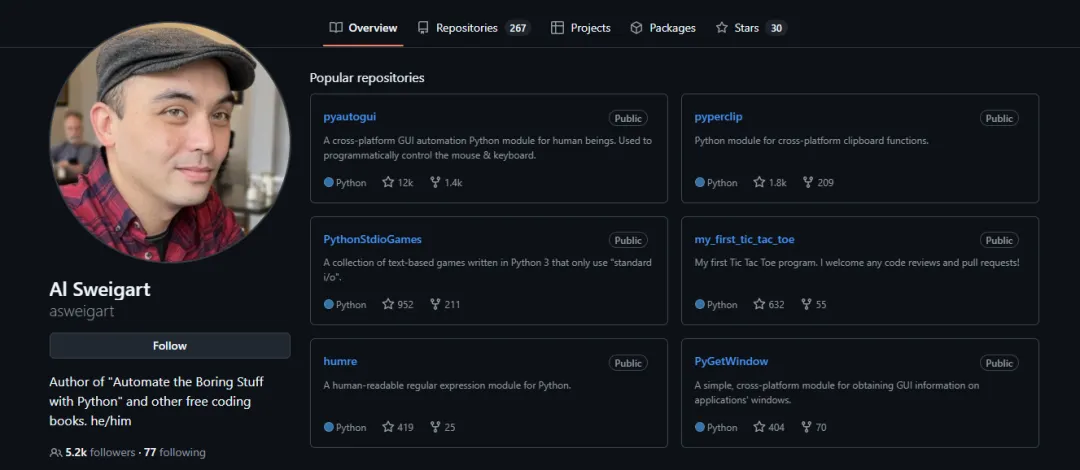Image resolution: width=1080 pixels, height=470 pixels.
Task: Click the star icon on pyperclip repository
Action: point(759,183)
